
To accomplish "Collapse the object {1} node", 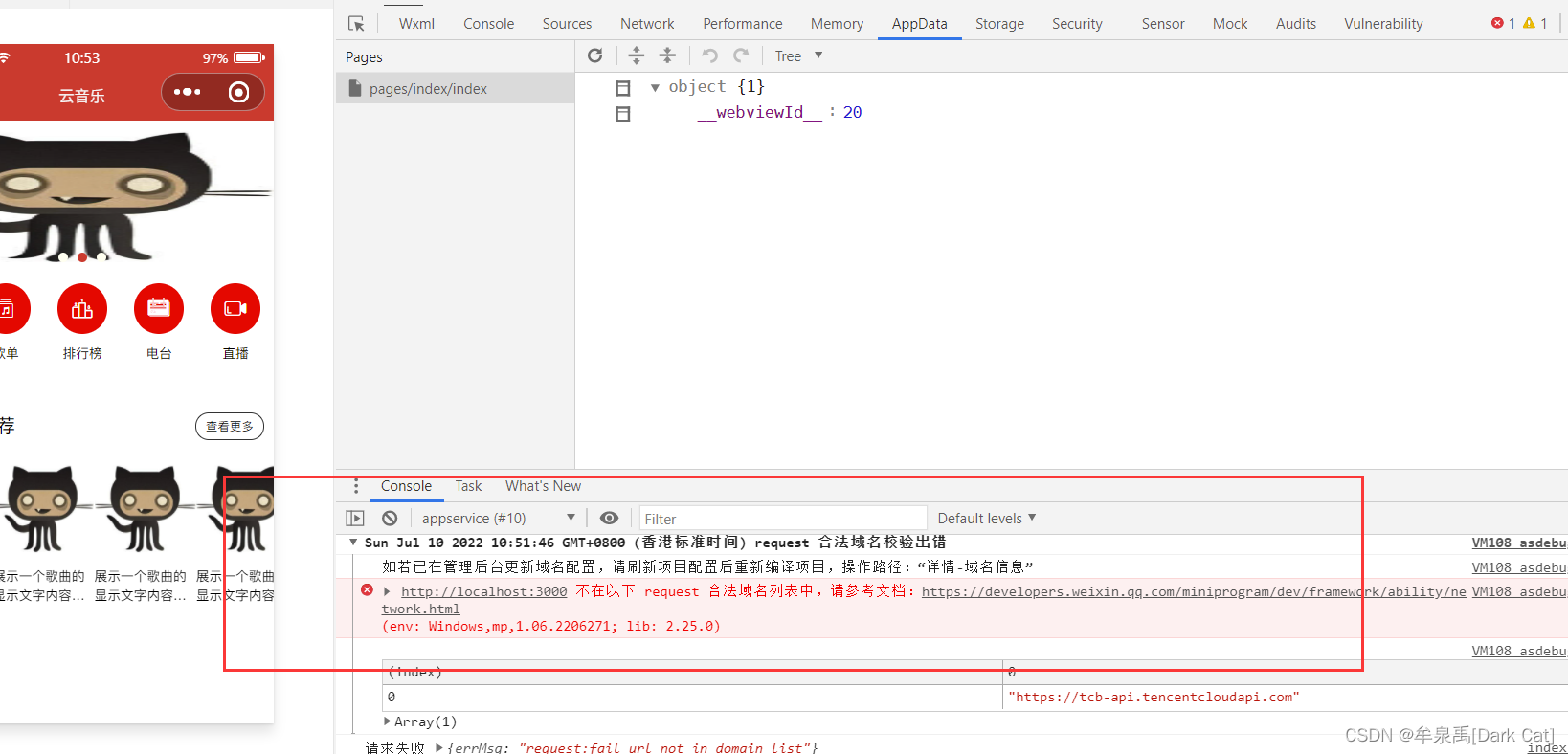I will (x=655, y=87).
